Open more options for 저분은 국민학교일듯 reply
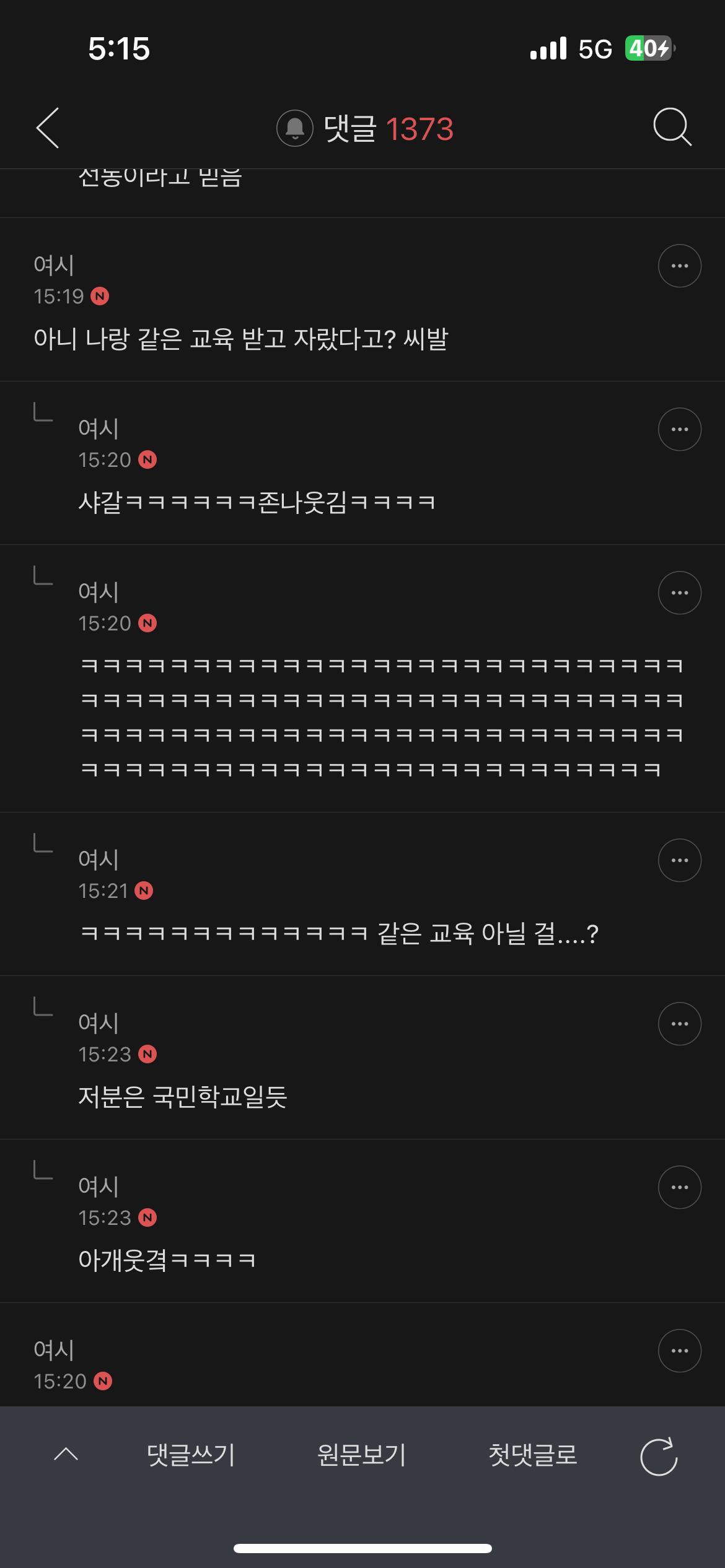The height and width of the screenshot is (1568, 725). pyautogui.click(x=679, y=1024)
